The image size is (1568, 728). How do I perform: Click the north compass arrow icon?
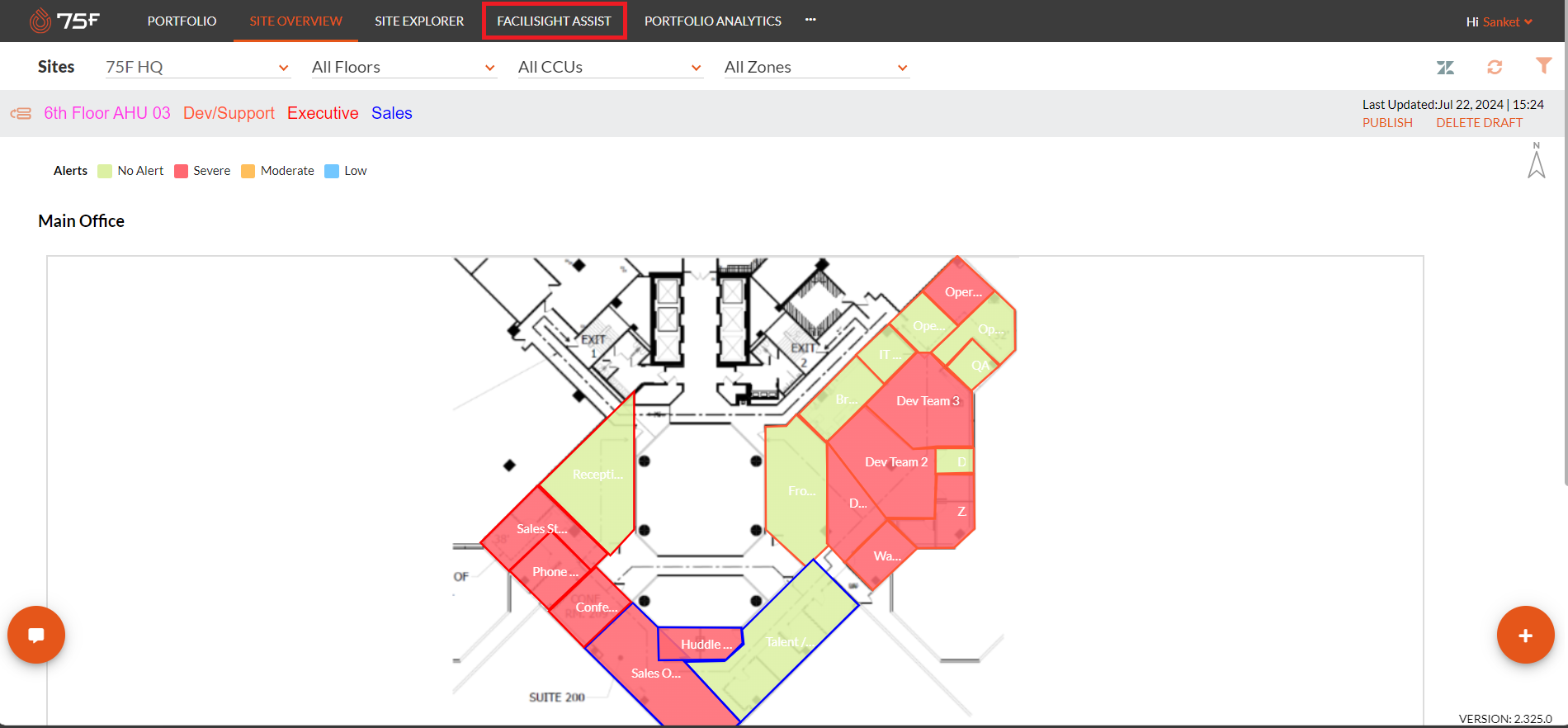[1536, 161]
